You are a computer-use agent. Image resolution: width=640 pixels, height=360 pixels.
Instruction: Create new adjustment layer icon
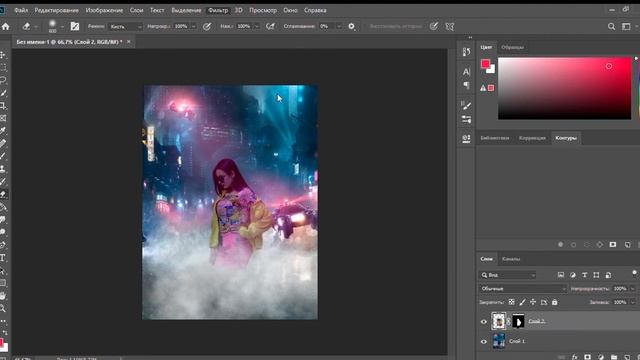click(601, 357)
